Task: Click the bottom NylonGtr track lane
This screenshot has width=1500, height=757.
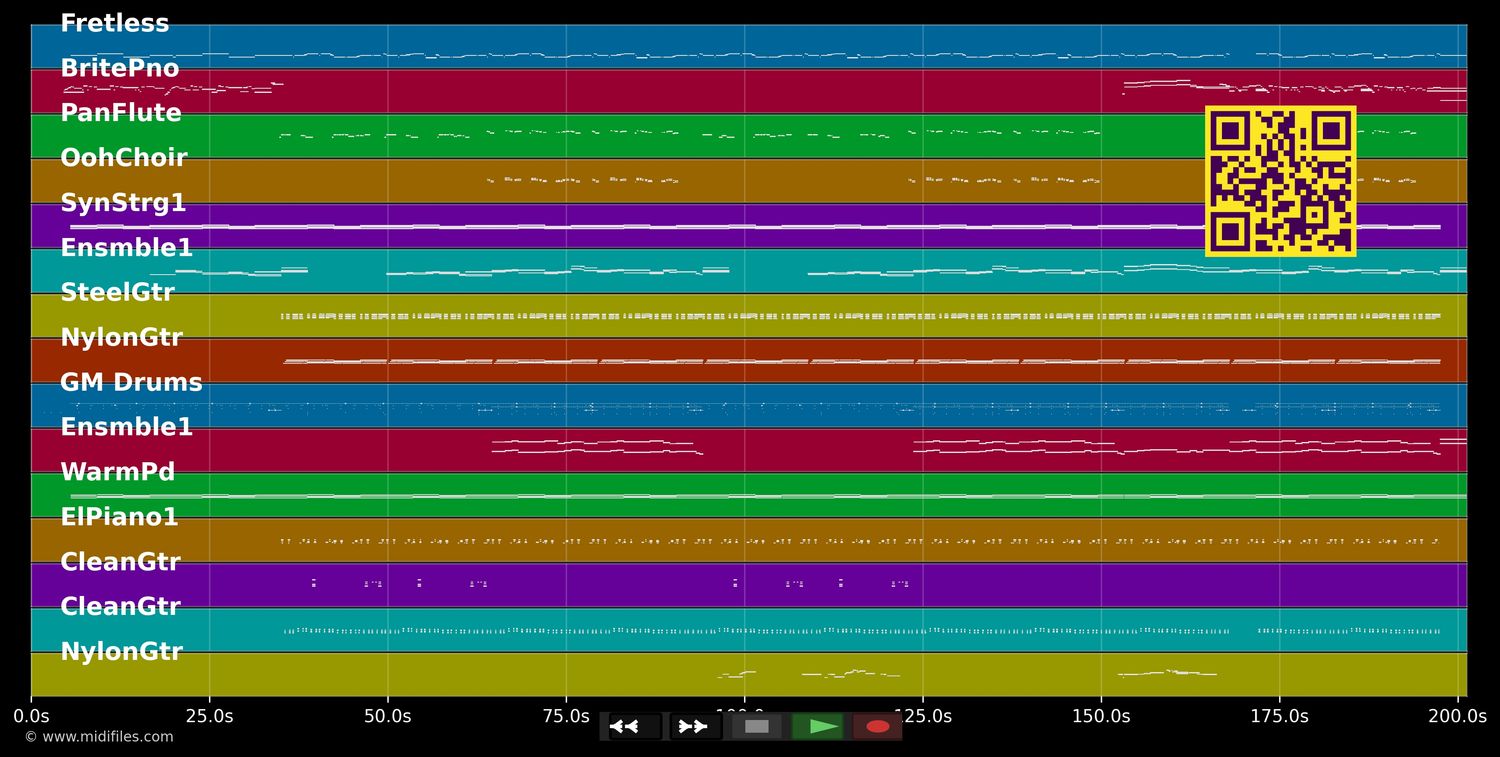Action: 749,675
